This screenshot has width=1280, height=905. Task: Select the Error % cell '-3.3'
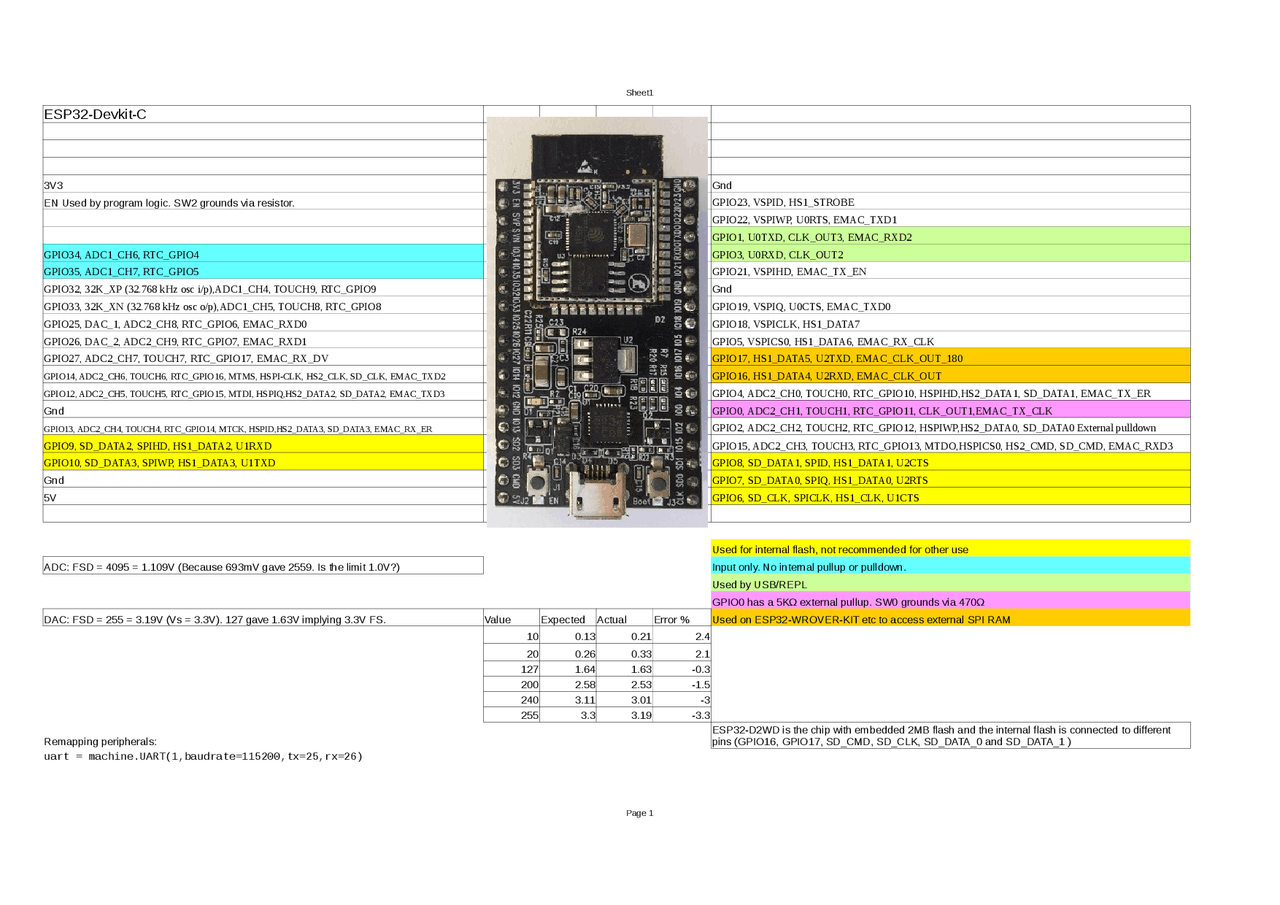point(681,716)
